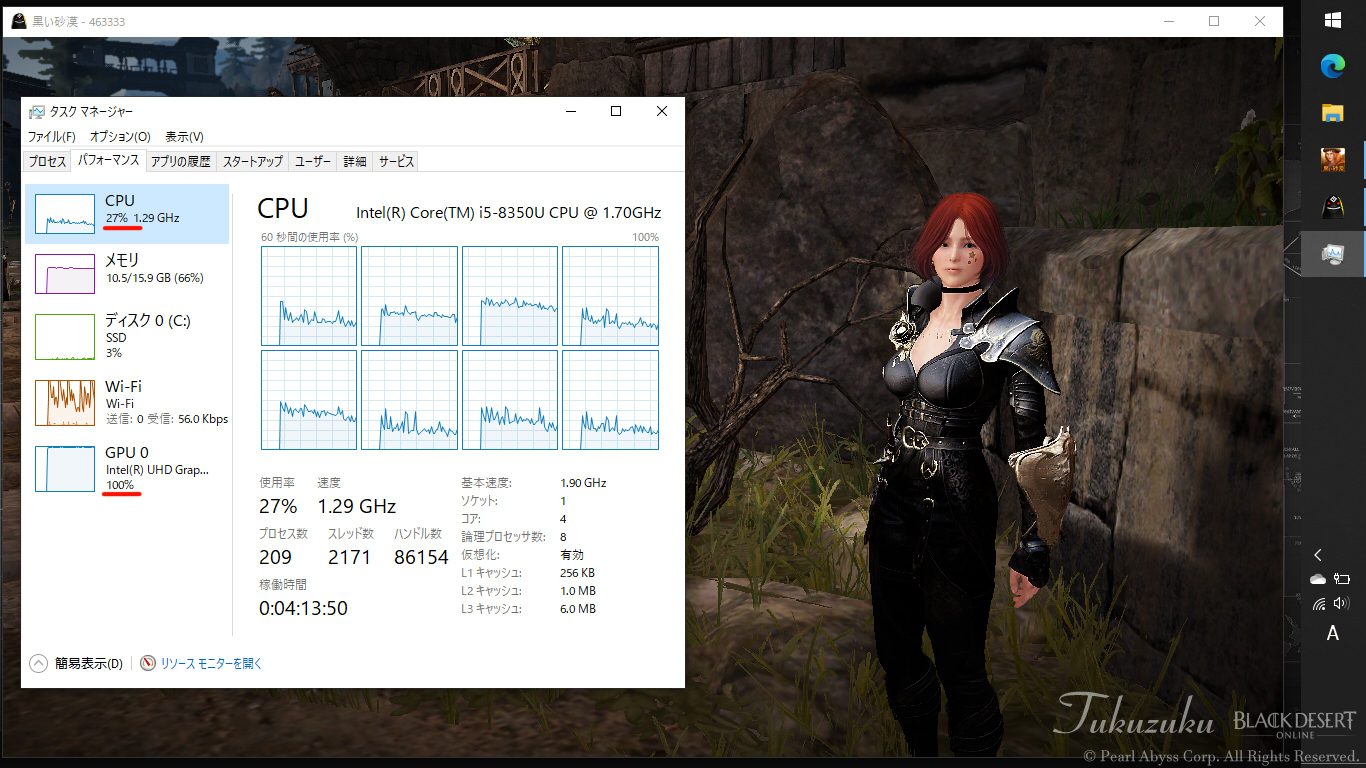Click the Task Manager taskbar icon

pyautogui.click(x=1332, y=254)
